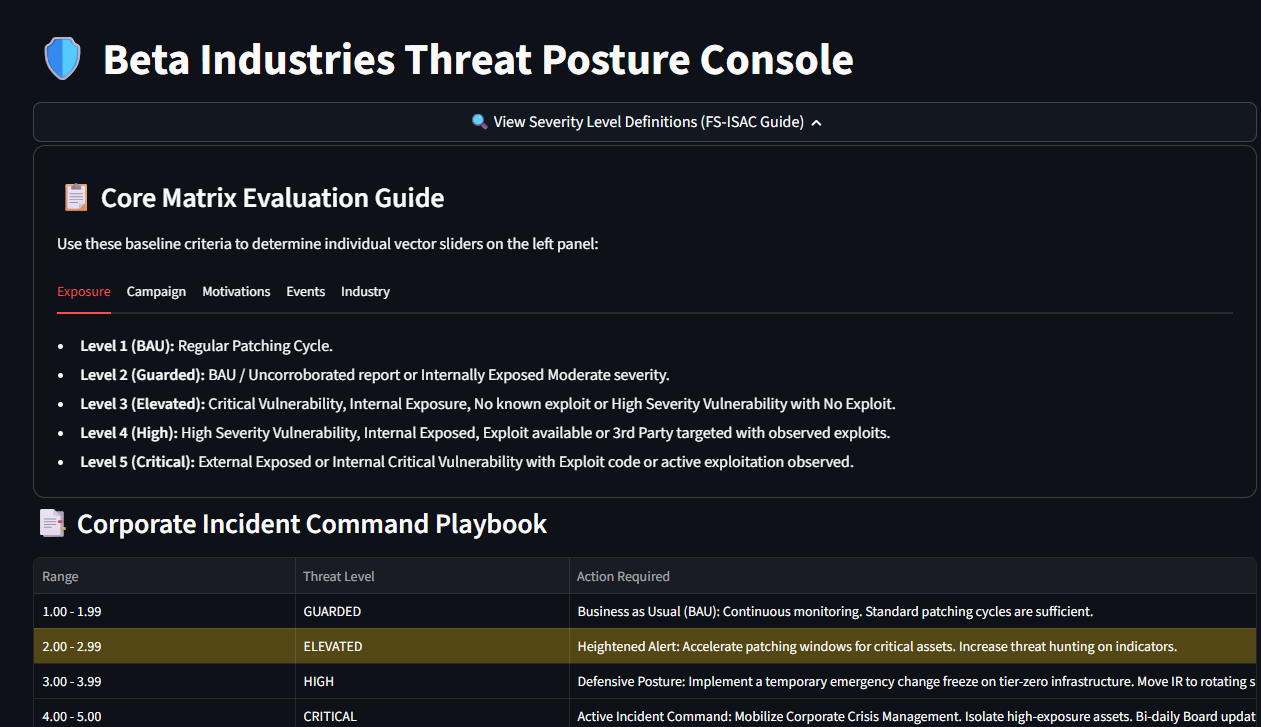This screenshot has height=727, width=1261.
Task: Click the Heightened Alert action cell
Action: pos(913,646)
